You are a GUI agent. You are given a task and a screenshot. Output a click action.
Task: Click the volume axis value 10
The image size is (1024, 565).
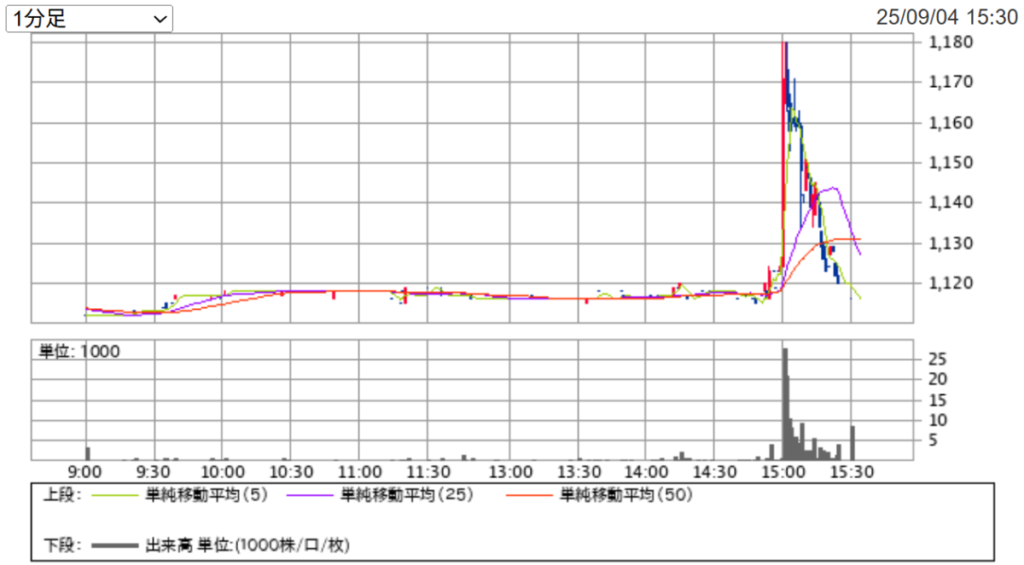click(938, 420)
